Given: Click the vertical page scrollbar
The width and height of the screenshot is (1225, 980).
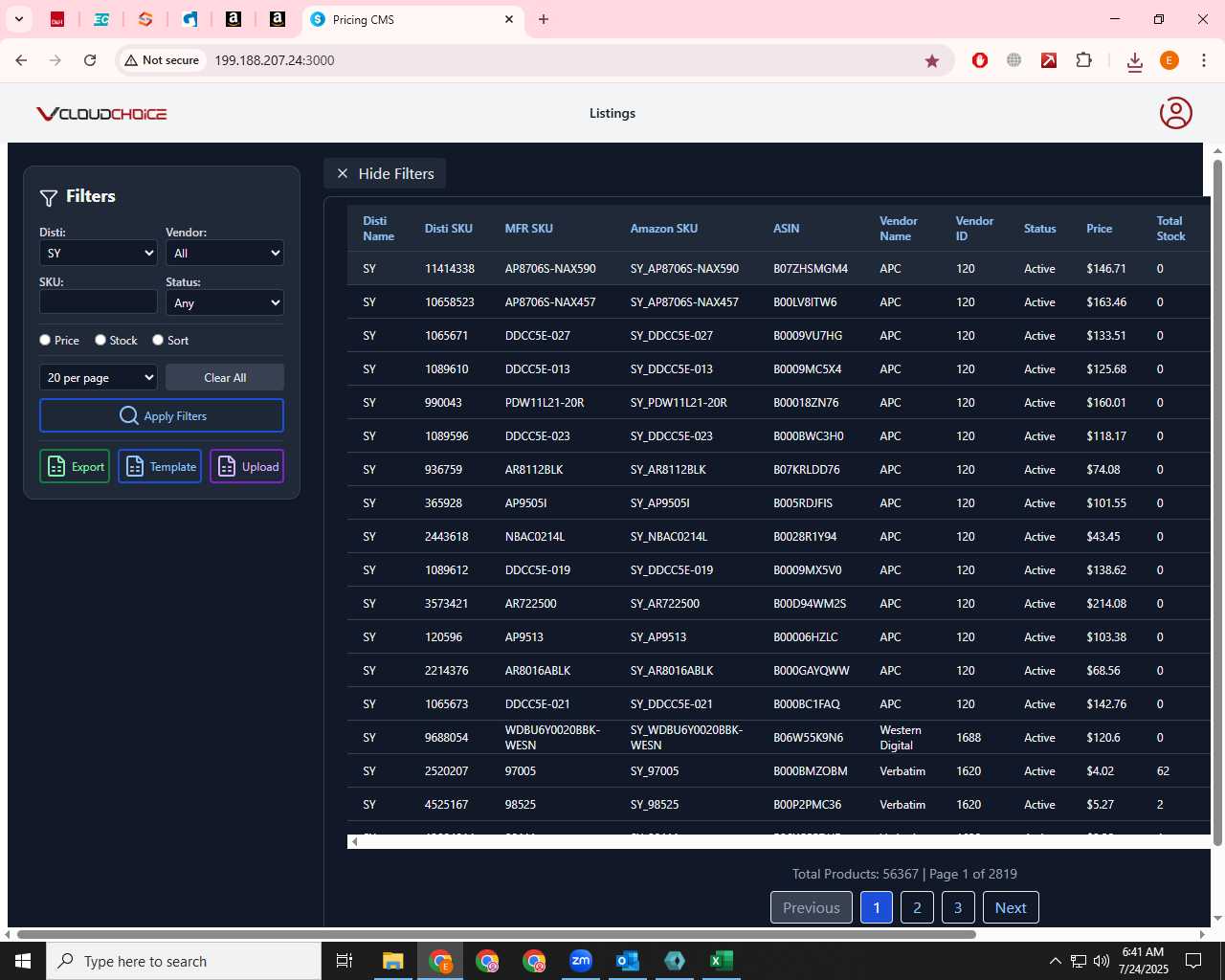Looking at the screenshot, I should tap(1218, 502).
